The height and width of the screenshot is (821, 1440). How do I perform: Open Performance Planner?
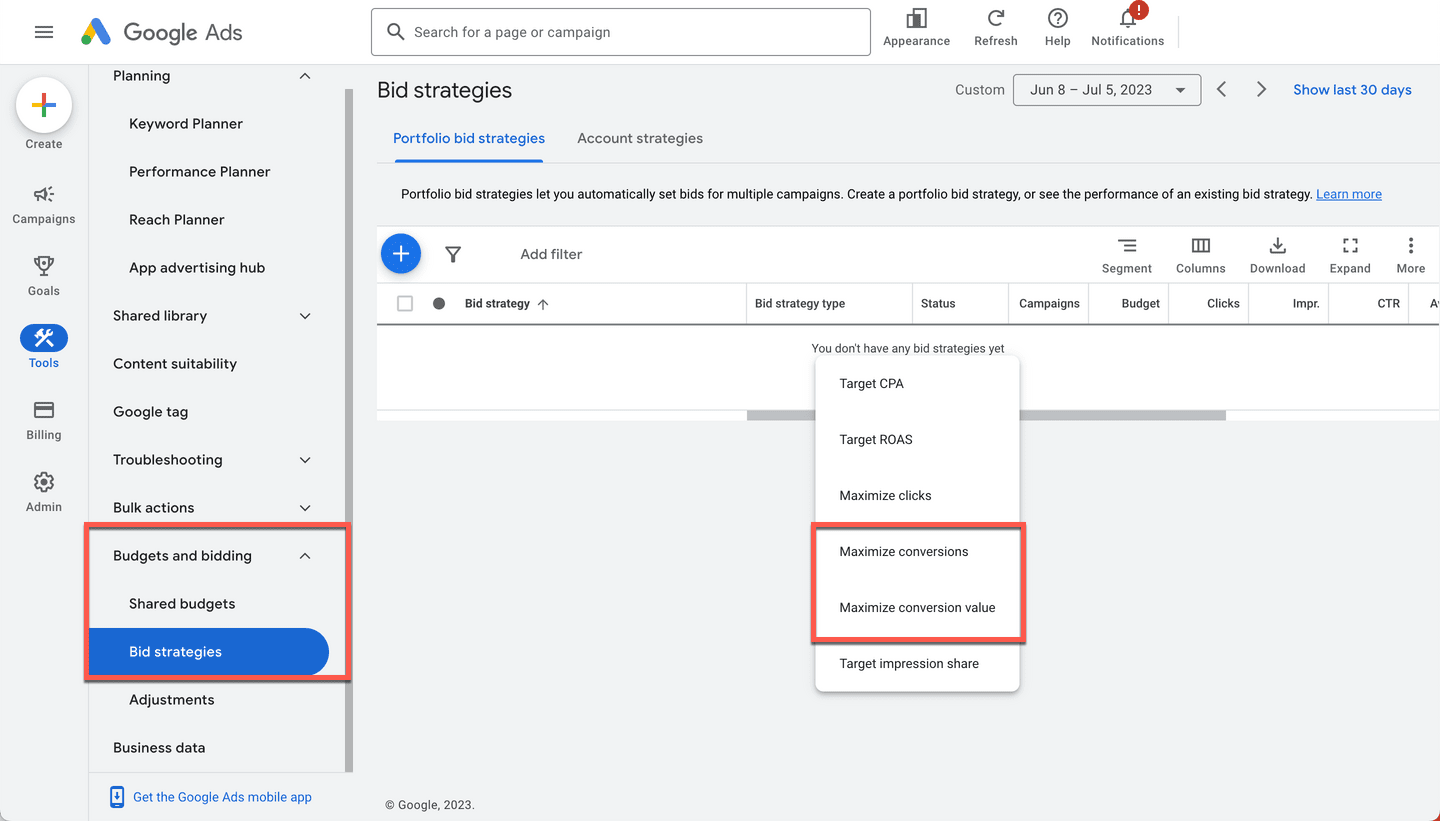200,172
